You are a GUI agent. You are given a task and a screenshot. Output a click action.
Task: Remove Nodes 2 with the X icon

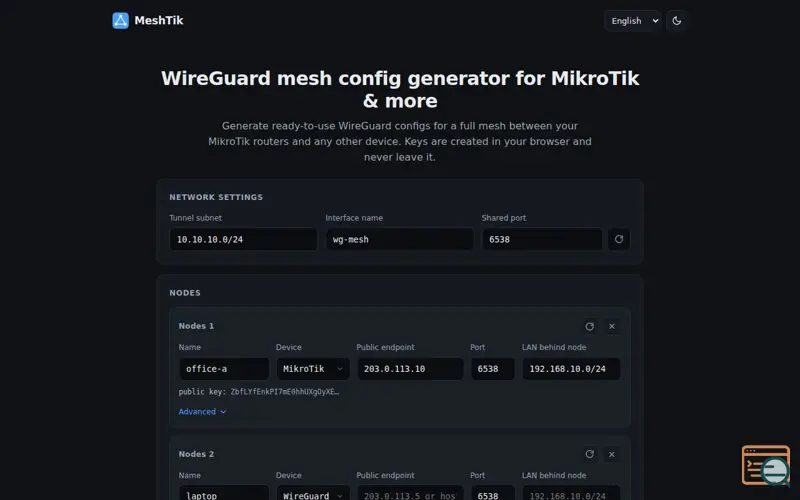(611, 454)
